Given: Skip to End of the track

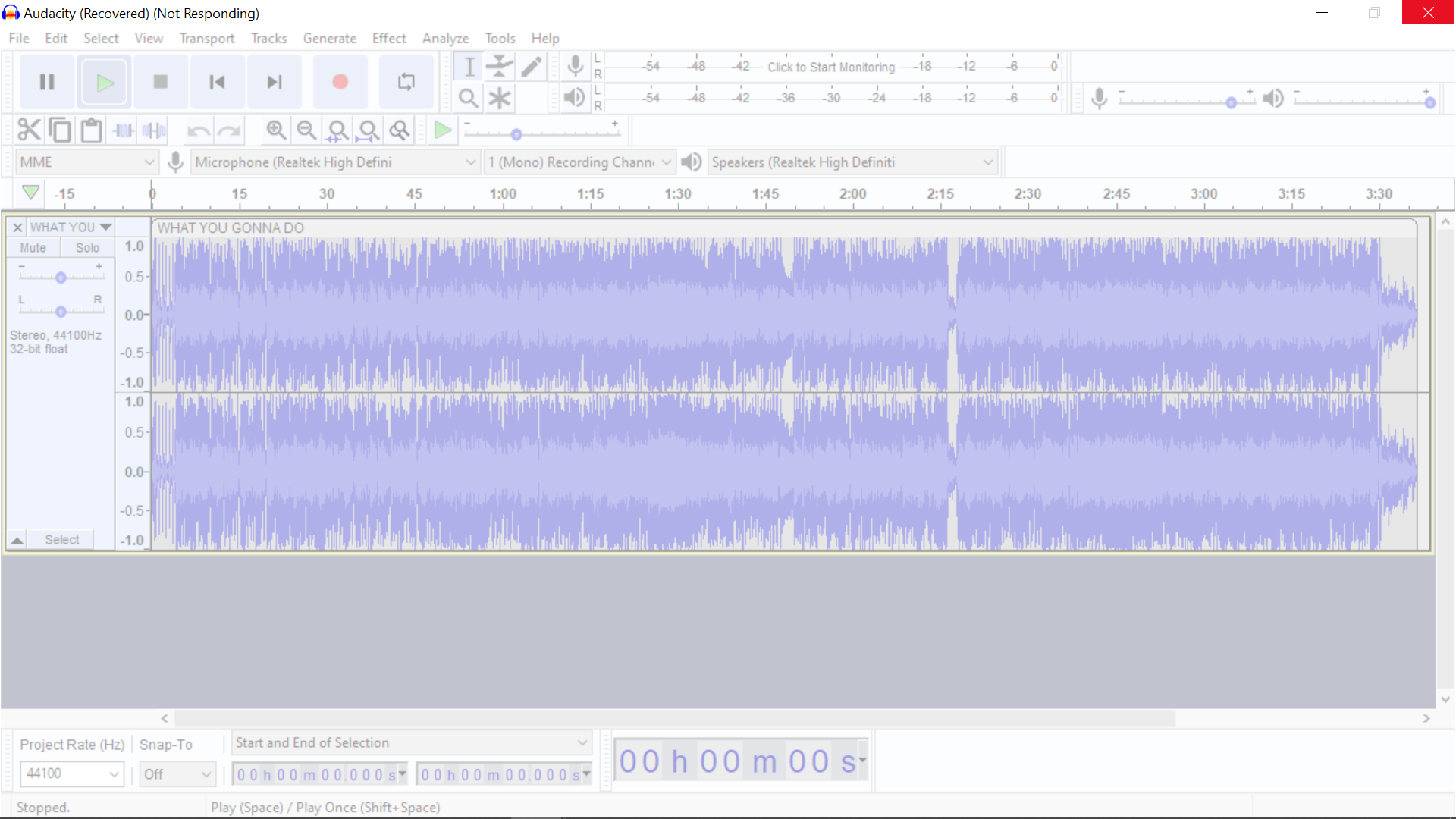Looking at the screenshot, I should [x=275, y=82].
